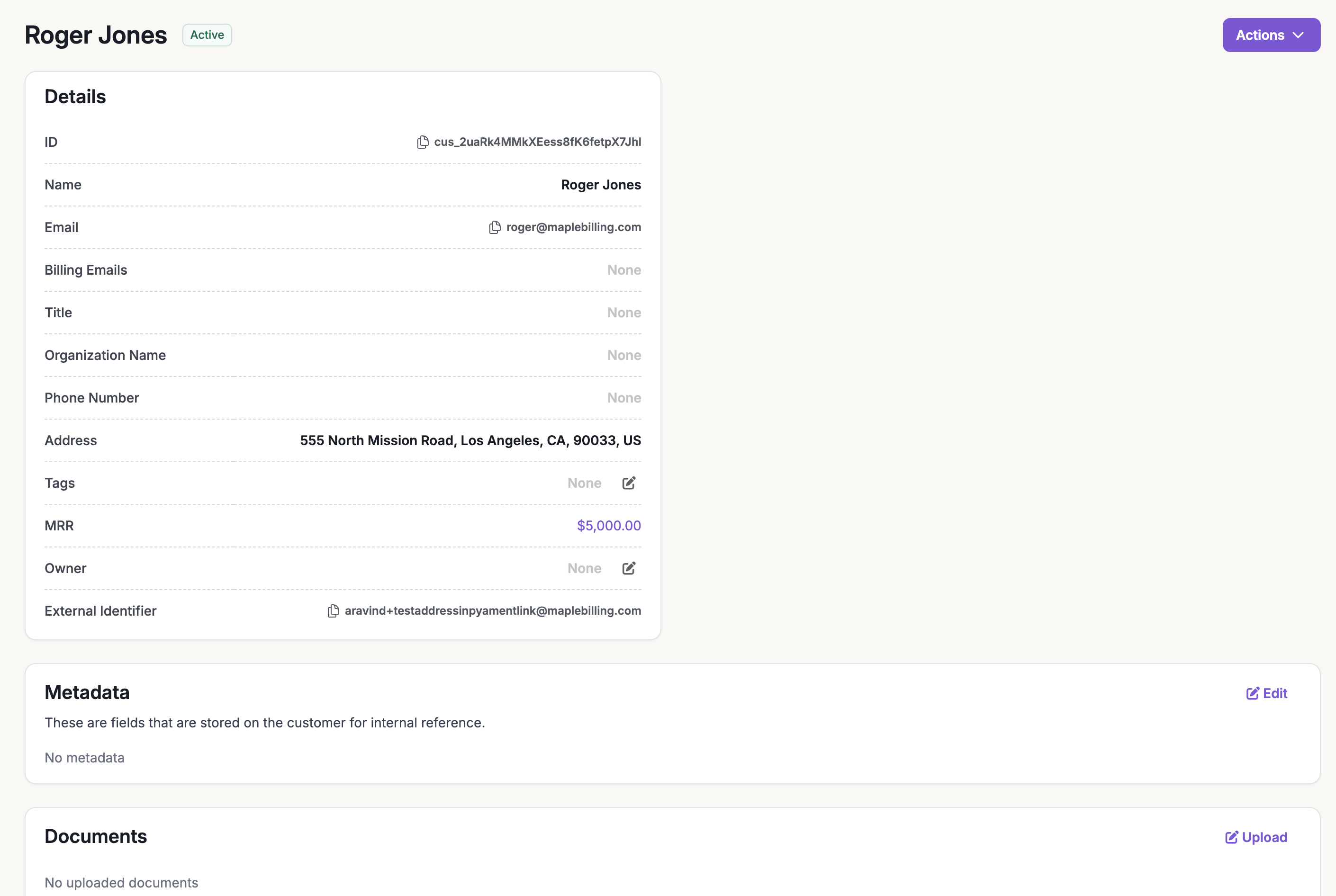The width and height of the screenshot is (1336, 896).
Task: Click the Details section heading
Action: click(75, 97)
